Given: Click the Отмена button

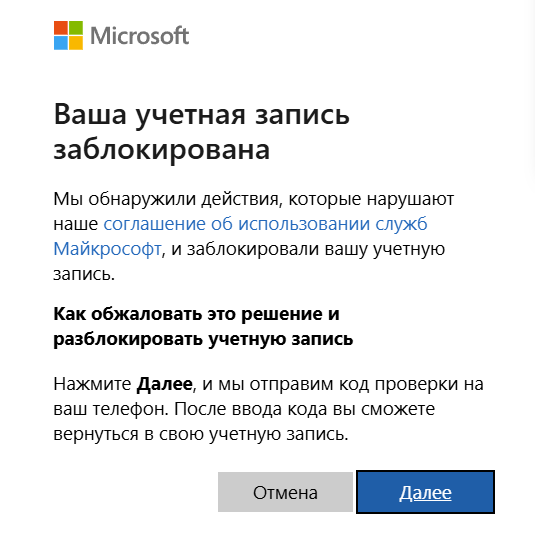Looking at the screenshot, I should [285, 492].
